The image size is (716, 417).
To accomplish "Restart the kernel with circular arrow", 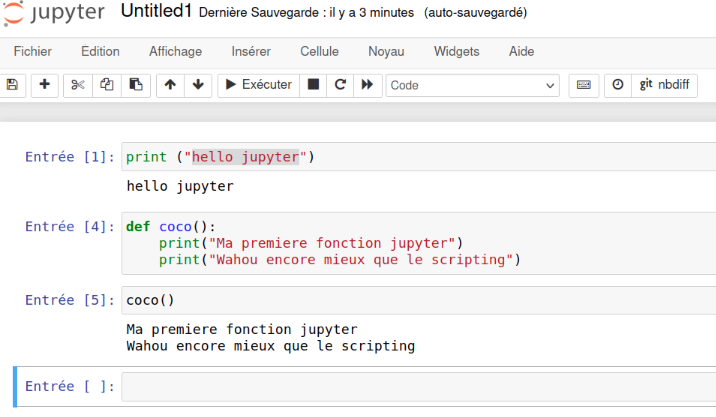I will click(340, 85).
